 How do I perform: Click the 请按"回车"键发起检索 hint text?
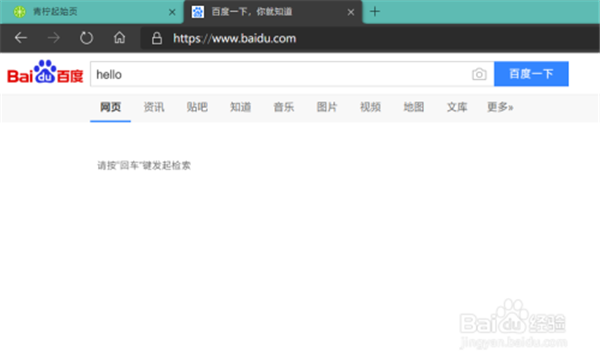[x=144, y=165]
